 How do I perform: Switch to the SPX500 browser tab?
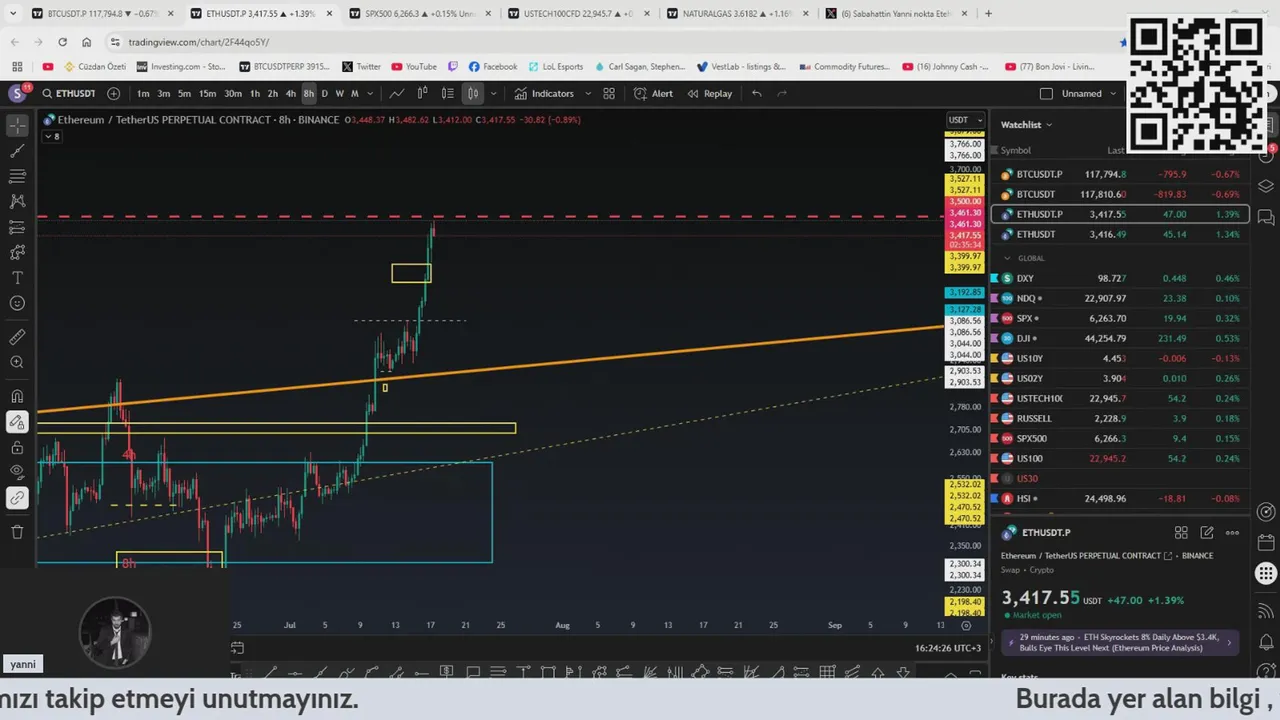click(419, 14)
